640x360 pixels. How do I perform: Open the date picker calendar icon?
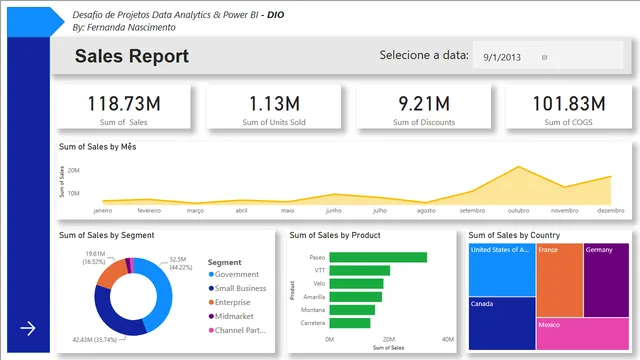[544, 58]
